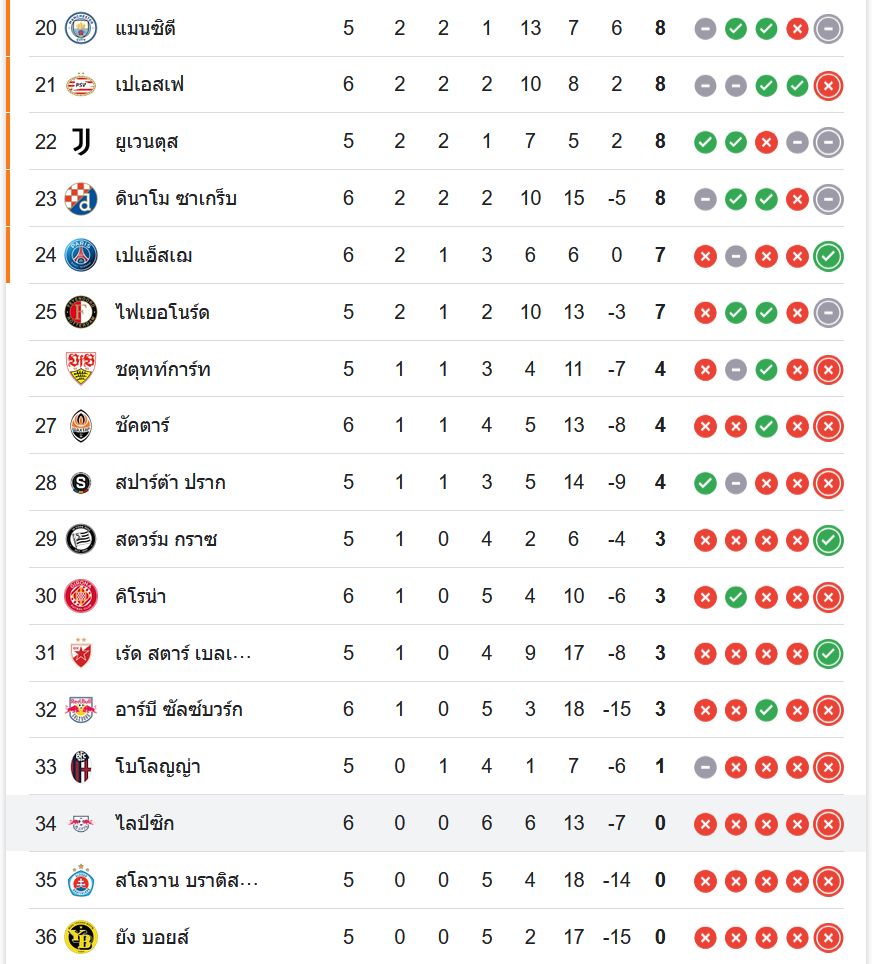This screenshot has height=964, width=872.
Task: Select the row ranked 31 position number
Action: pos(46,654)
